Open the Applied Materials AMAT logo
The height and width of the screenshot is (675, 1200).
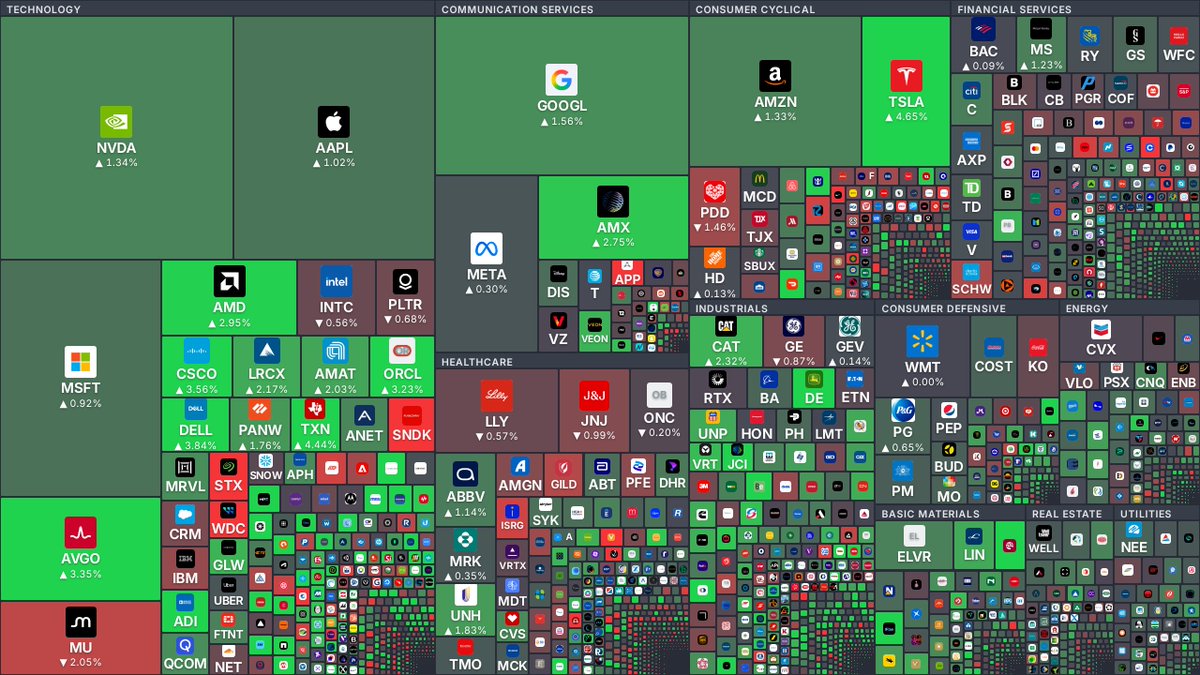[334, 351]
